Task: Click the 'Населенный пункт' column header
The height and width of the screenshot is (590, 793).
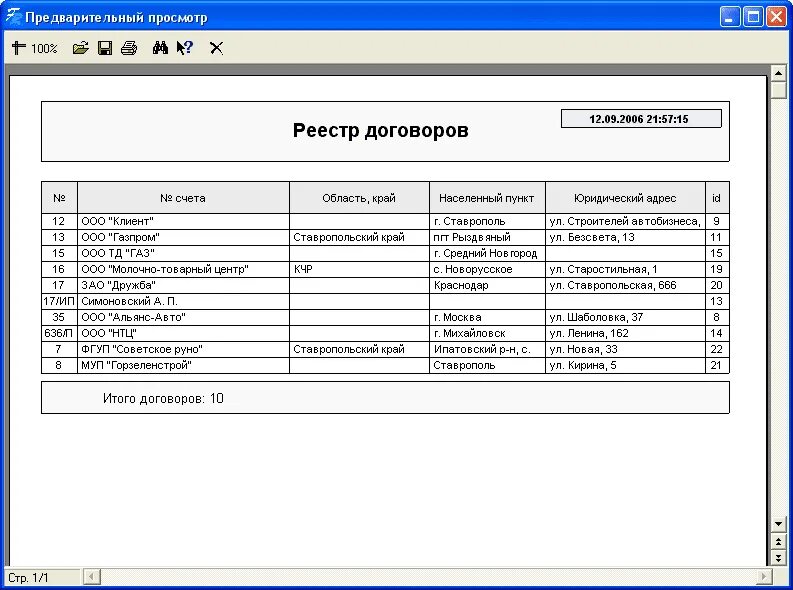Action: 487,198
